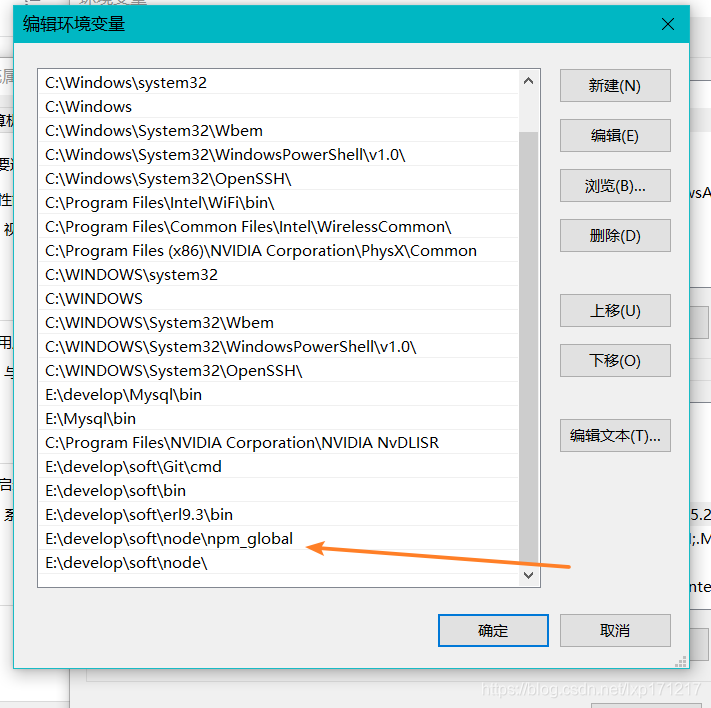Viewport: 711px width, 708px height.
Task: Select C:\Windows\System32\Wbem entry
Action: [278, 131]
